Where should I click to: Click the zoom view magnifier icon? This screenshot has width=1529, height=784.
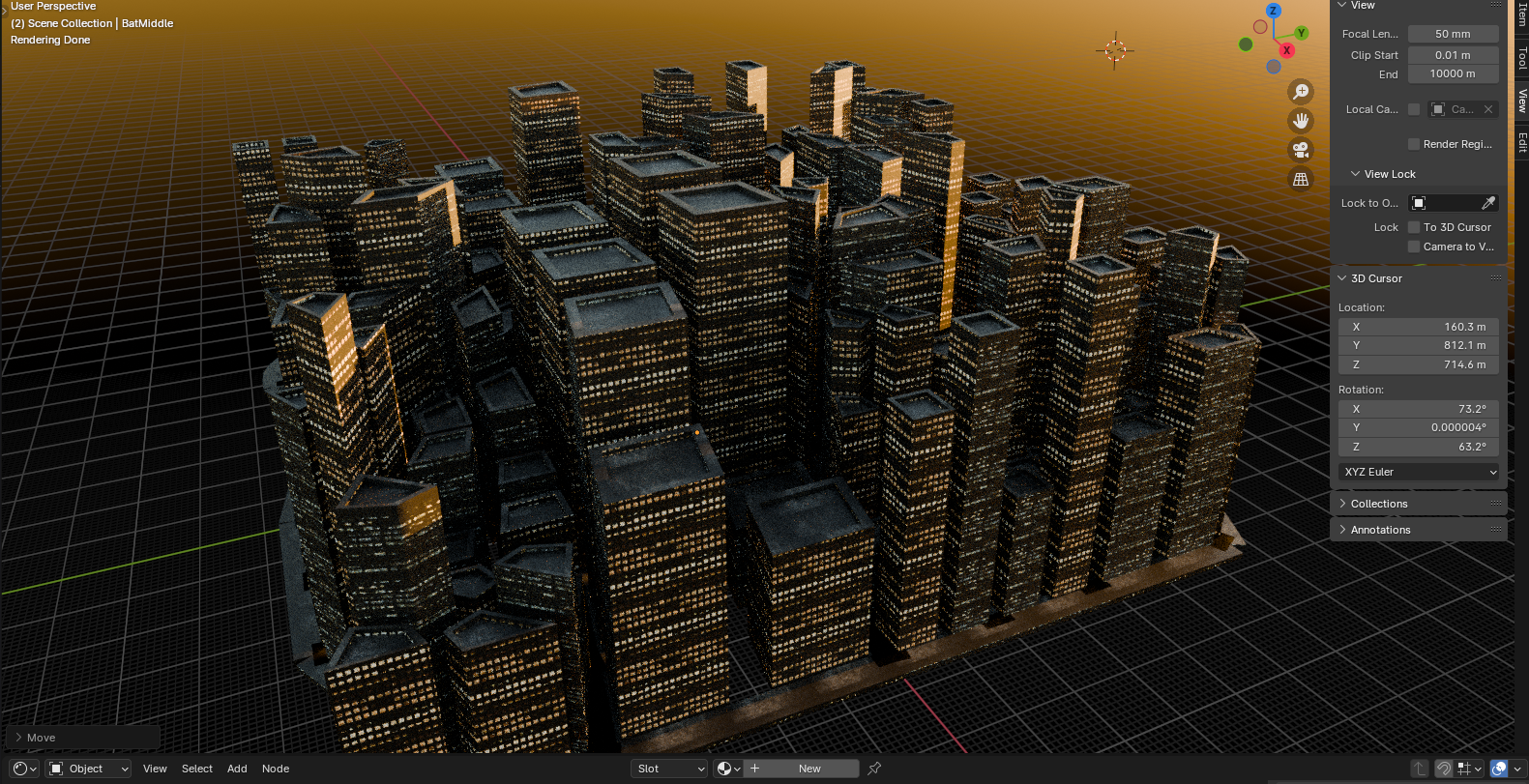(x=1301, y=92)
